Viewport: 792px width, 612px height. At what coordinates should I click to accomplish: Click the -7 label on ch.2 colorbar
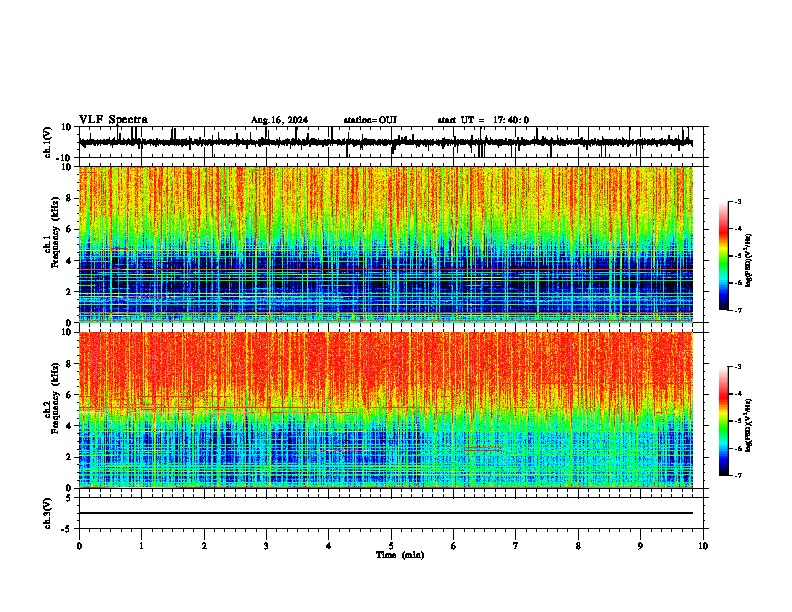coord(737,475)
